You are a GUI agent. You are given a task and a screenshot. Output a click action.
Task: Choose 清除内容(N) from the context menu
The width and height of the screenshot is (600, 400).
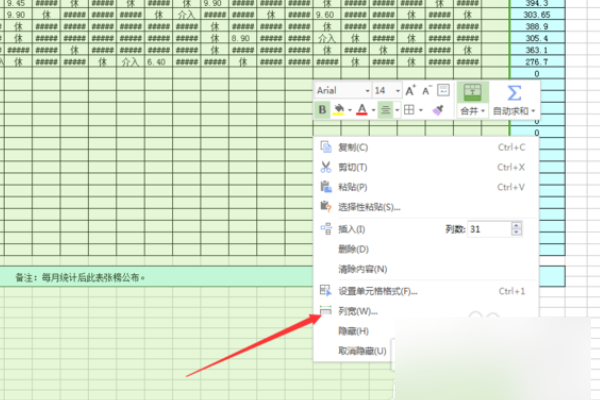(x=426, y=269)
